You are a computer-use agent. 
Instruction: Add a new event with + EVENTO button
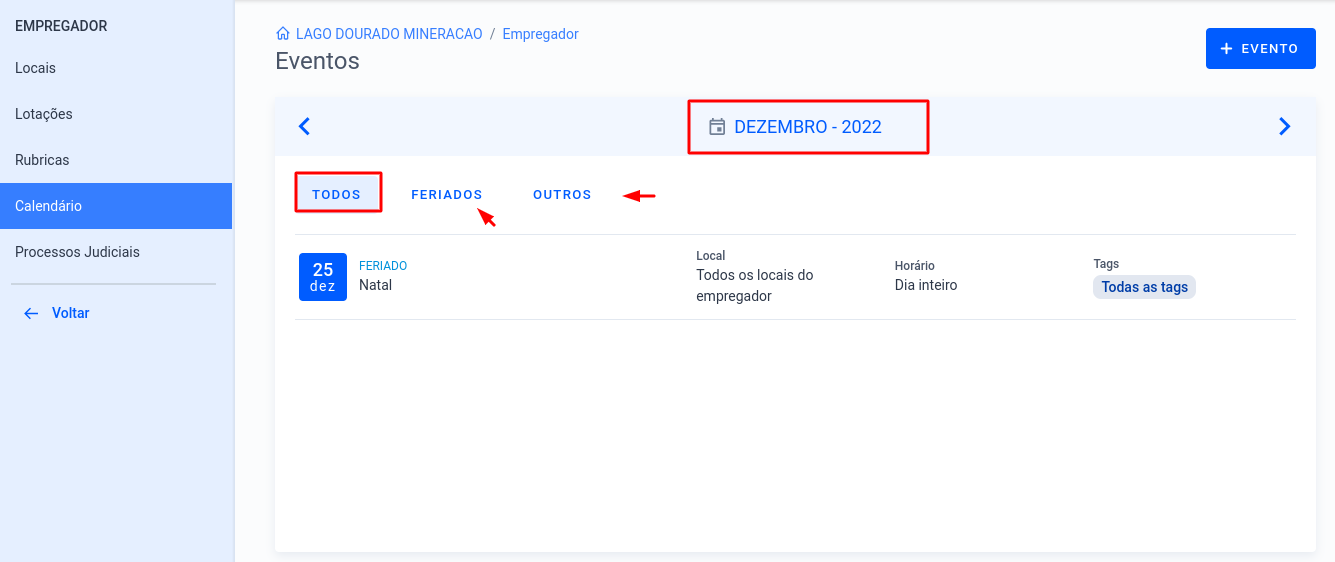pos(1260,48)
